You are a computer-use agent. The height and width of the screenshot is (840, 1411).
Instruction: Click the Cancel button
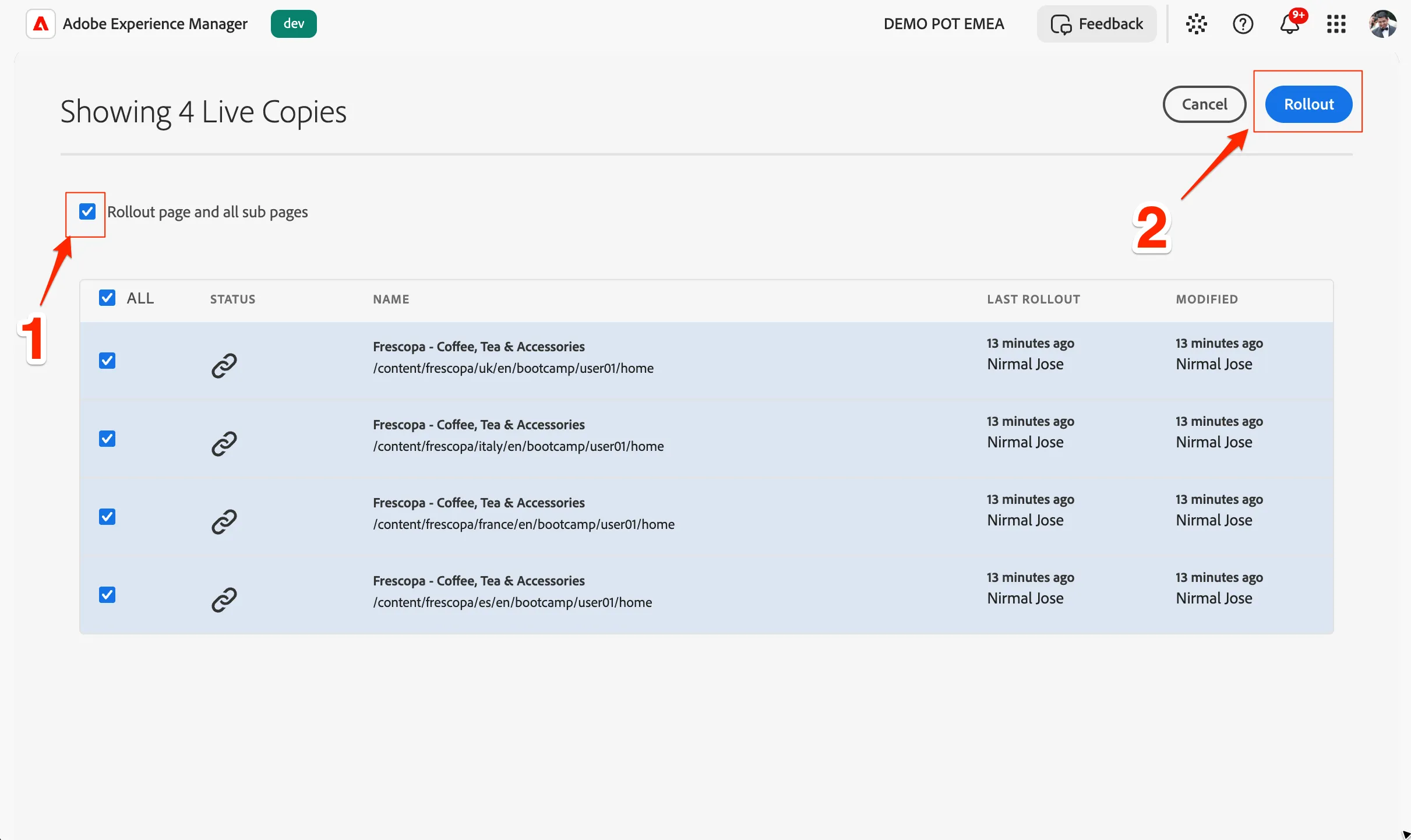(x=1204, y=104)
